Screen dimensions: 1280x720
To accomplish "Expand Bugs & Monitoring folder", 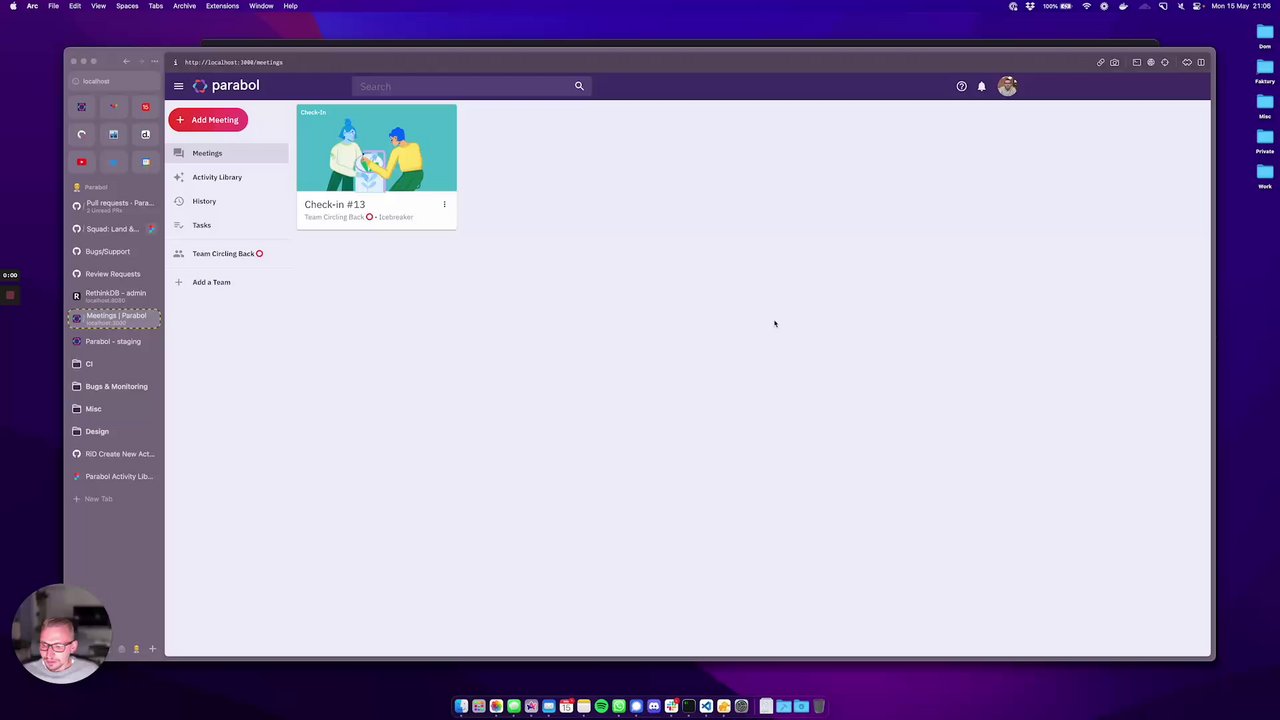I will click(x=114, y=386).
